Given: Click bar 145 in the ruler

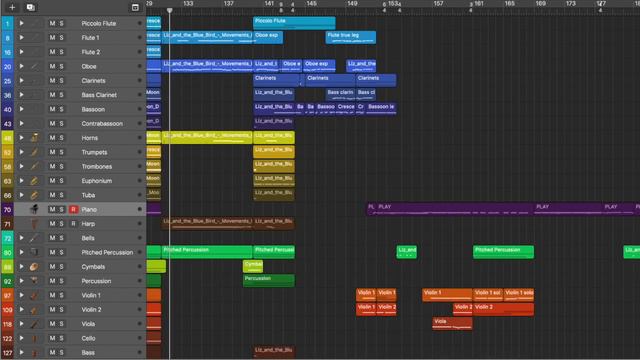Looking at the screenshot, I should pyautogui.click(x=311, y=3).
